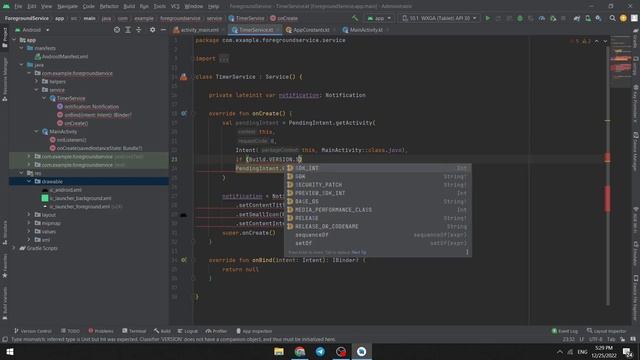This screenshot has width=640, height=360.
Task: Open the app run configuration dropdown
Action: (x=379, y=18)
